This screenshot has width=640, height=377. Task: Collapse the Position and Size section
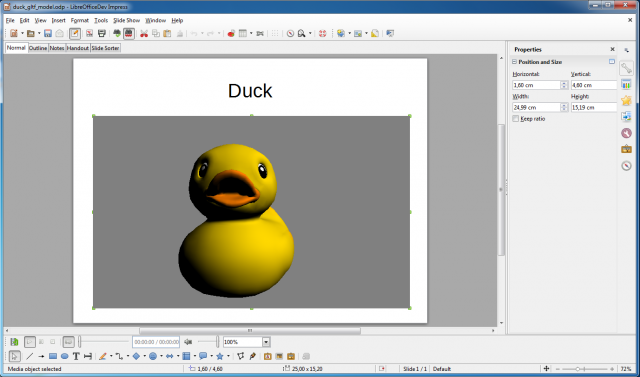[x=514, y=62]
